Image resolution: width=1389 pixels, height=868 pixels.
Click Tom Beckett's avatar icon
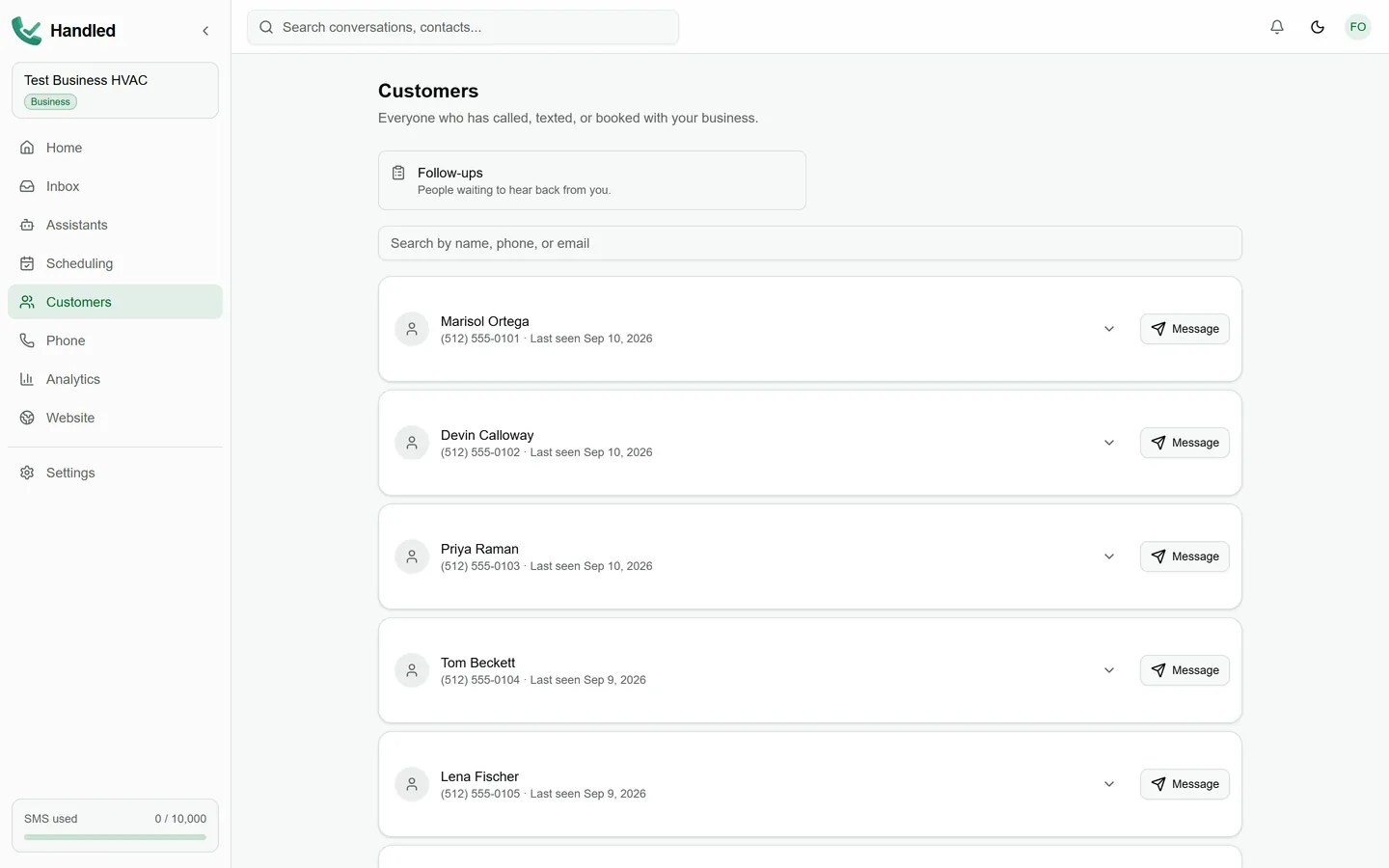point(412,670)
